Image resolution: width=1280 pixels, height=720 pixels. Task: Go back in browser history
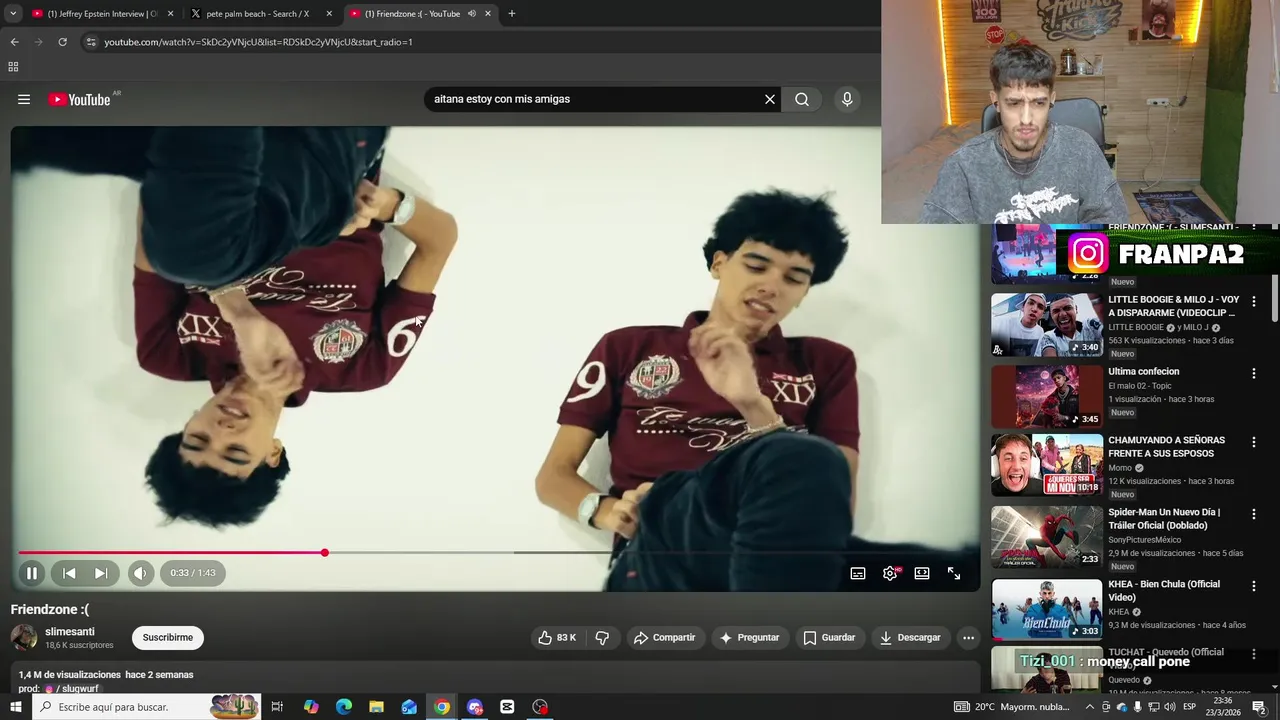pyautogui.click(x=14, y=42)
